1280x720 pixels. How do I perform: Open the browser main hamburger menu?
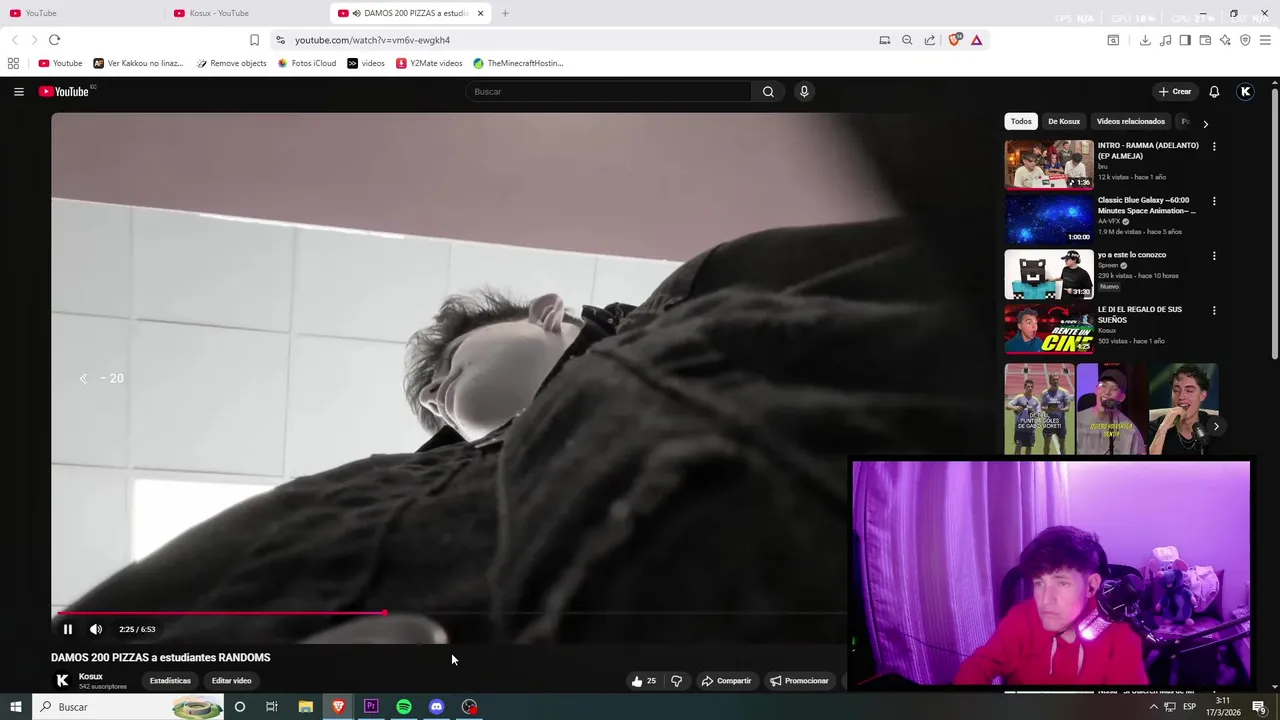[x=1266, y=40]
